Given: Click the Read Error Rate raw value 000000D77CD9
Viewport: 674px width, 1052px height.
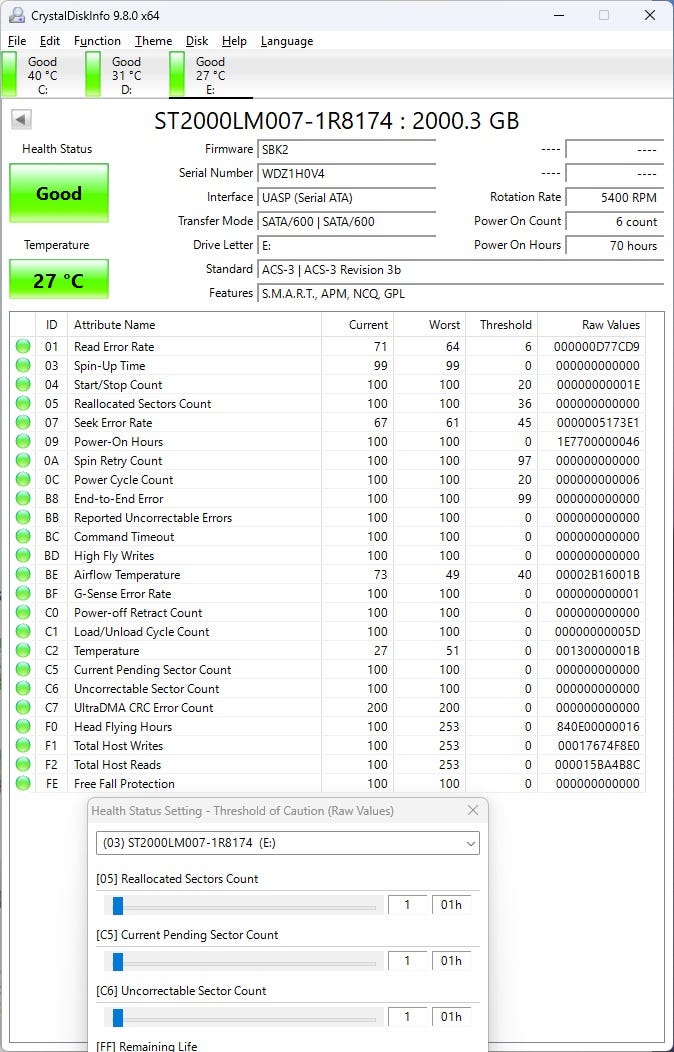Looking at the screenshot, I should pyautogui.click(x=597, y=347).
